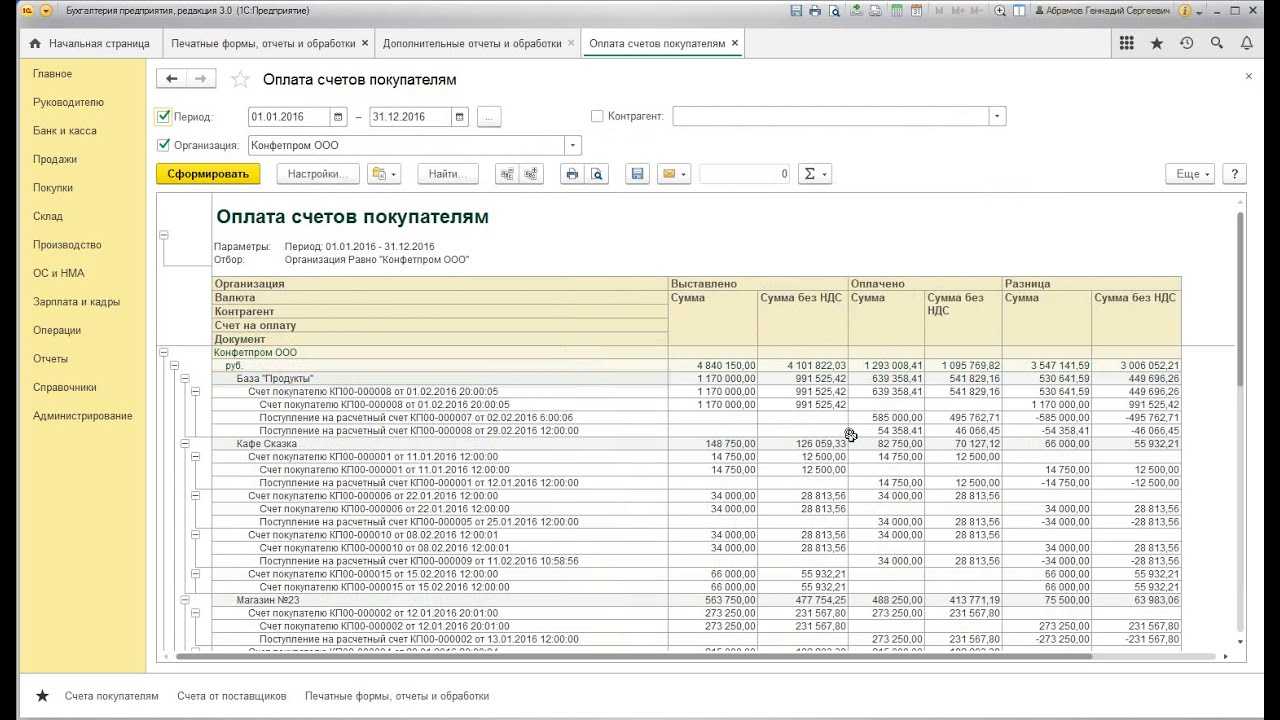The height and width of the screenshot is (720, 1280).
Task: Click the title bar zoom magnifier icon
Action: click(1000, 11)
